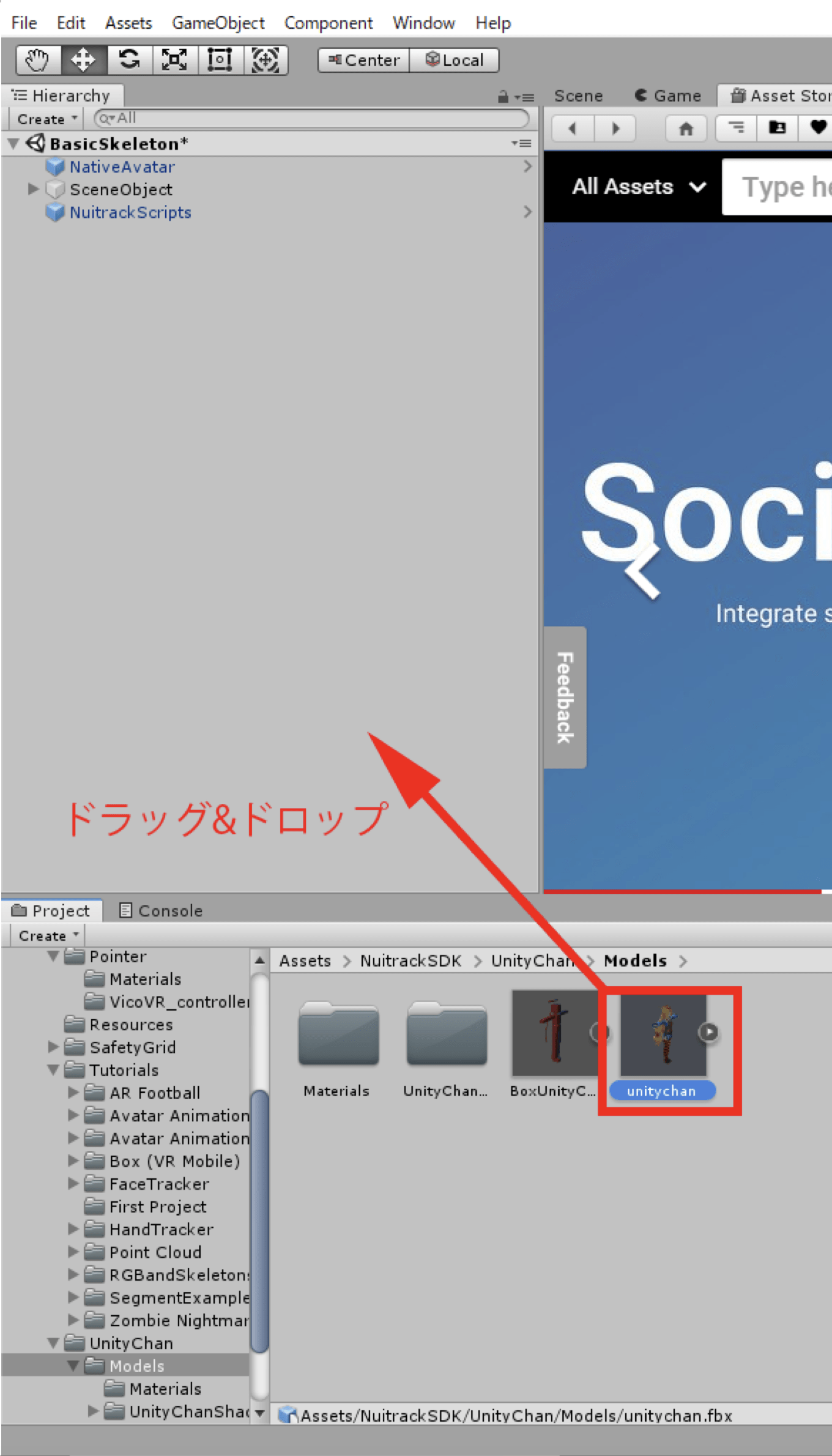The width and height of the screenshot is (832, 1456).
Task: Collapse BasicSkeleton scene in Hierarchy
Action: (13, 144)
